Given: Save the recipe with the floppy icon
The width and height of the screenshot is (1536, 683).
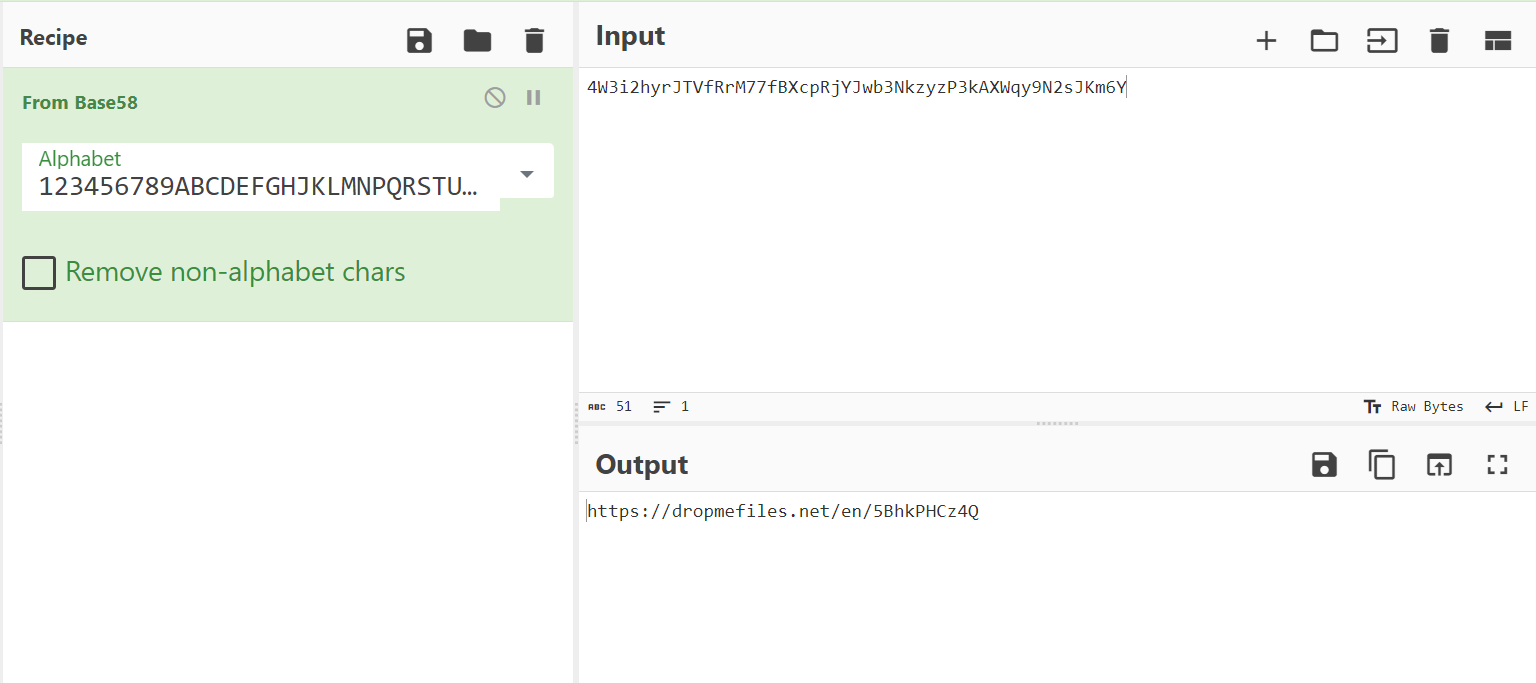Looking at the screenshot, I should (419, 41).
